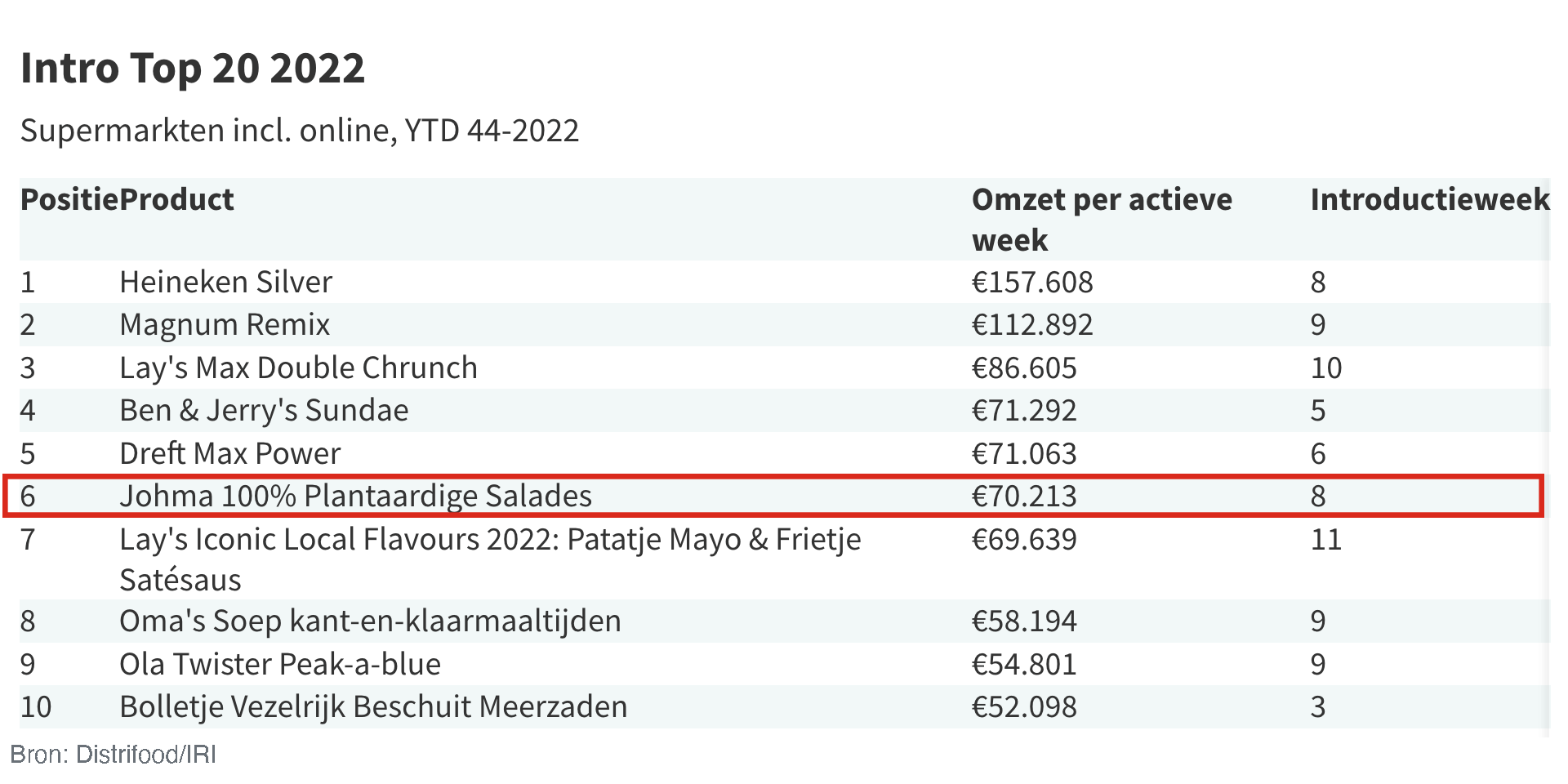Click the Bron: Distrifood/IRI source text

[x=113, y=755]
